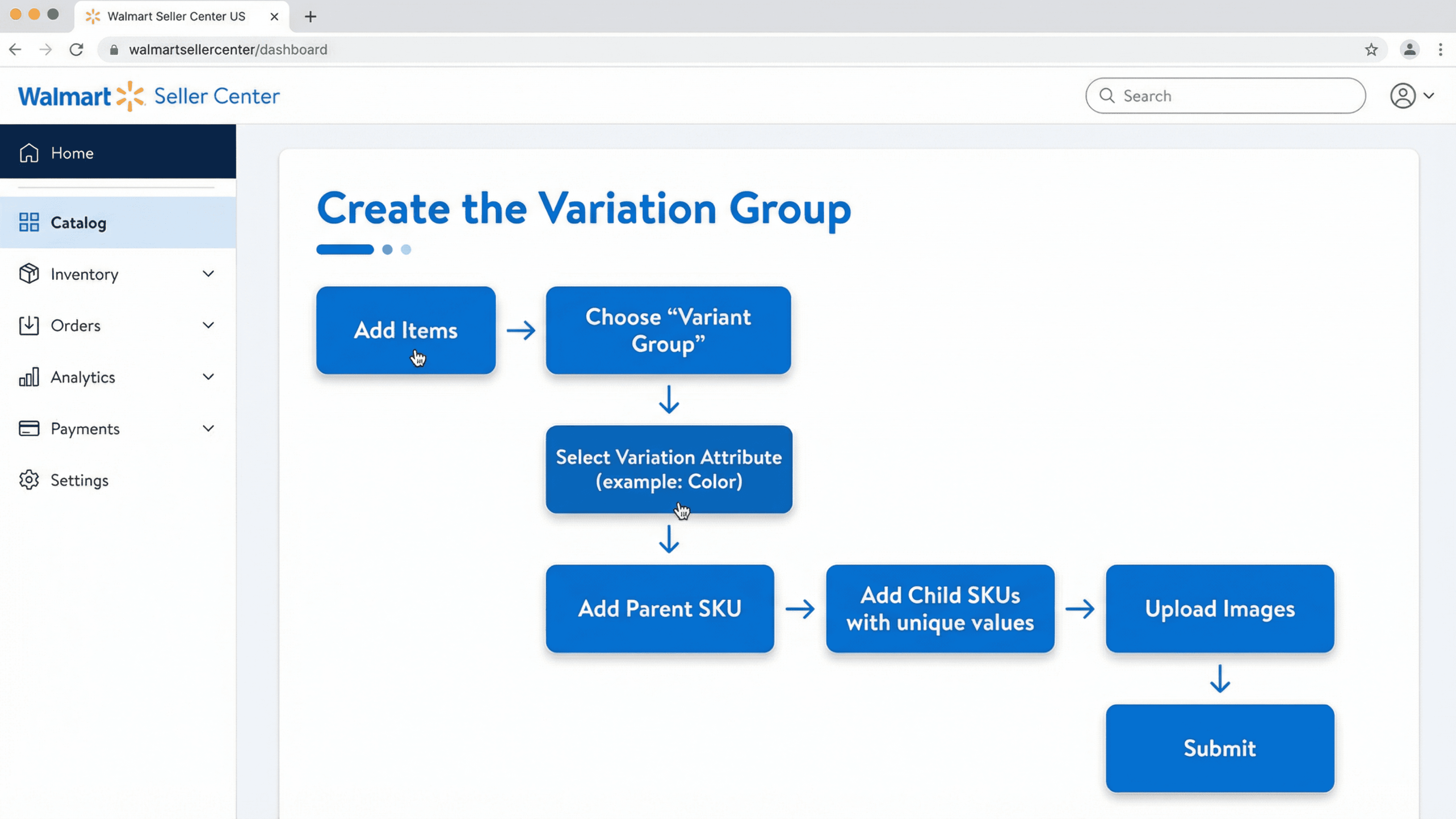Screen dimensions: 1456x819
Task: Click the Payments credit card icon
Action: click(29, 428)
